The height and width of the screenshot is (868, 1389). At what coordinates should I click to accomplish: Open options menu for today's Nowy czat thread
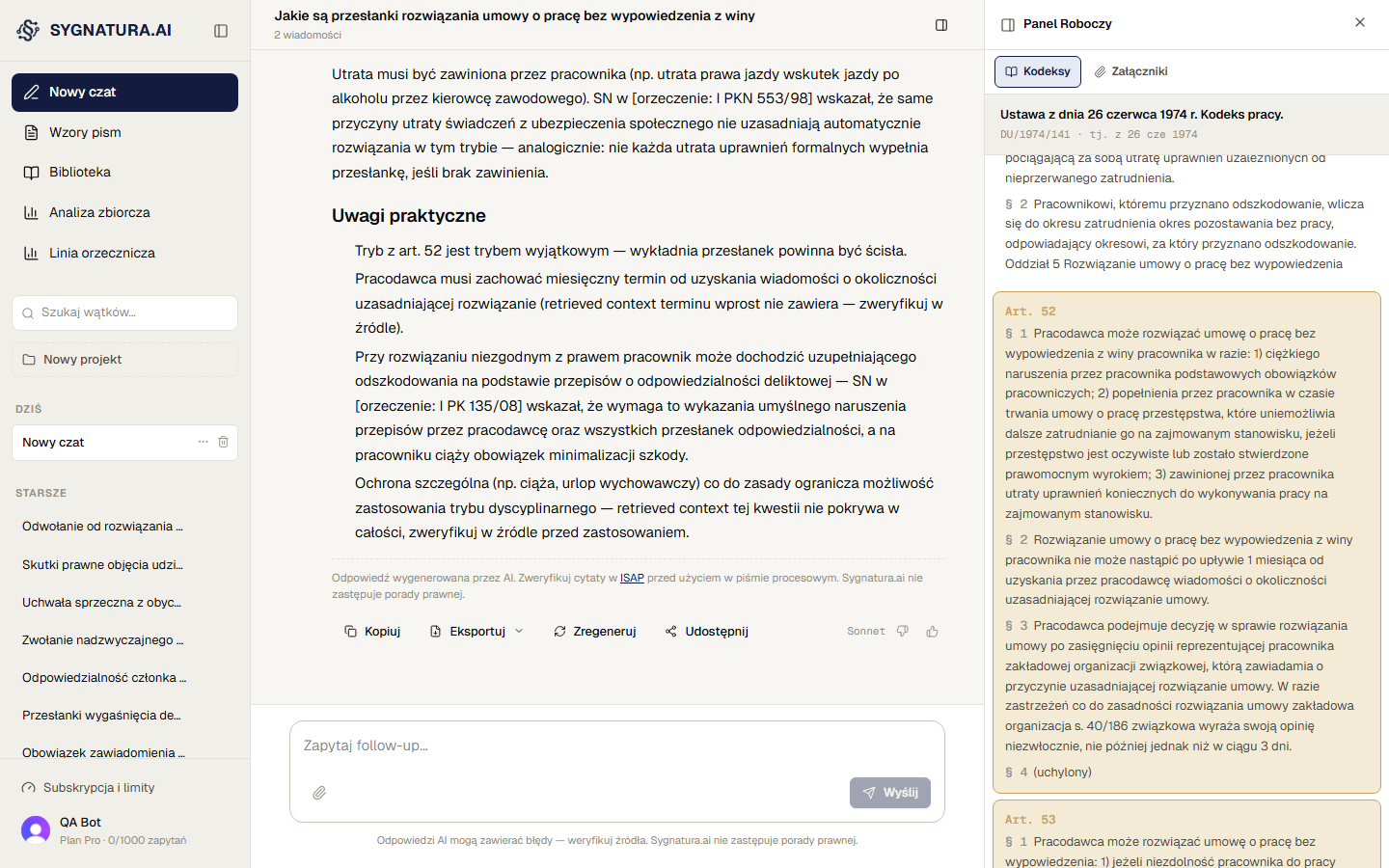[x=203, y=442]
